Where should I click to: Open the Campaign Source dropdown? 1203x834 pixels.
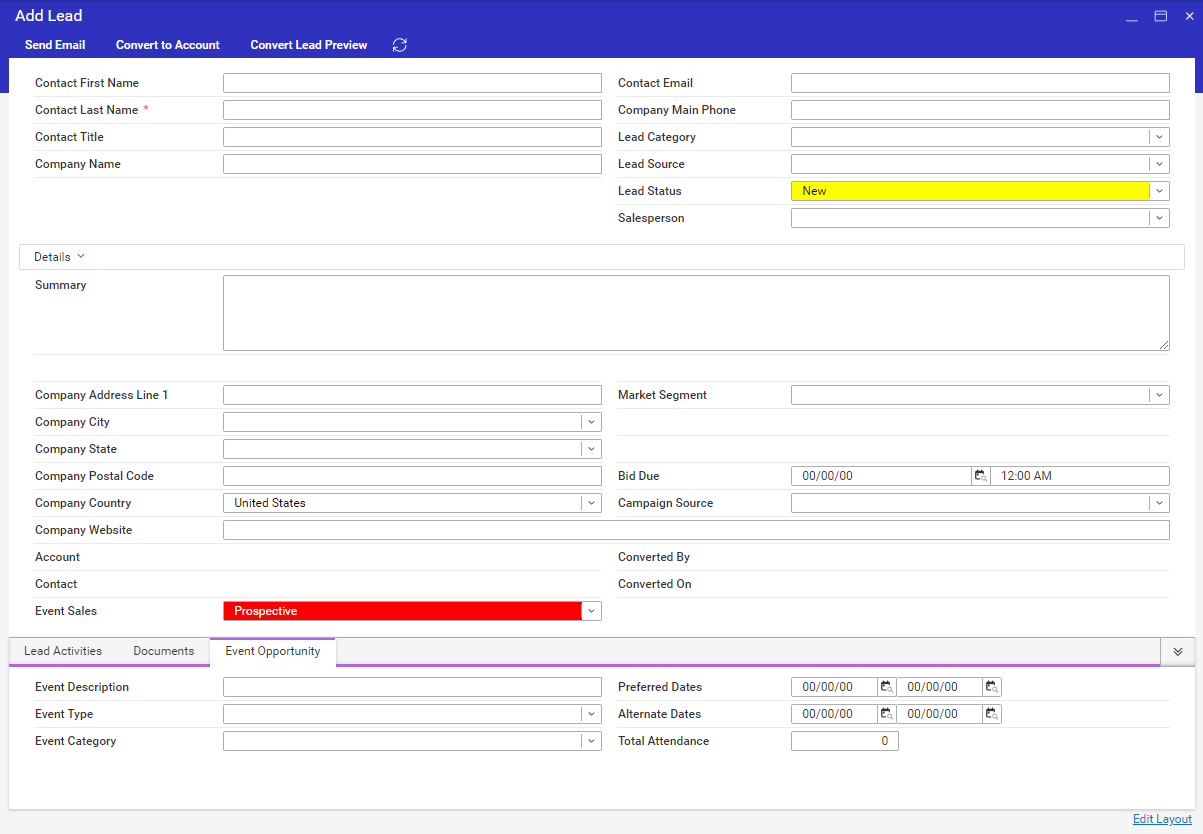pos(1159,503)
